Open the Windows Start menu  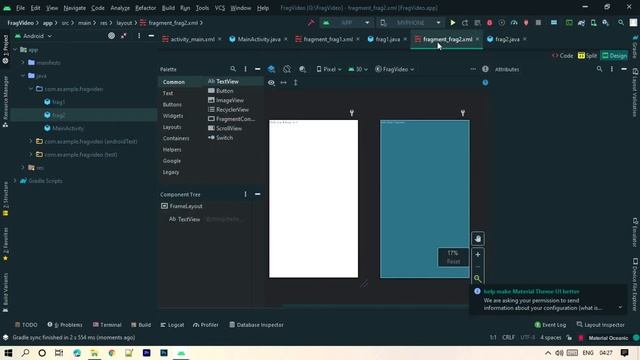(8, 353)
